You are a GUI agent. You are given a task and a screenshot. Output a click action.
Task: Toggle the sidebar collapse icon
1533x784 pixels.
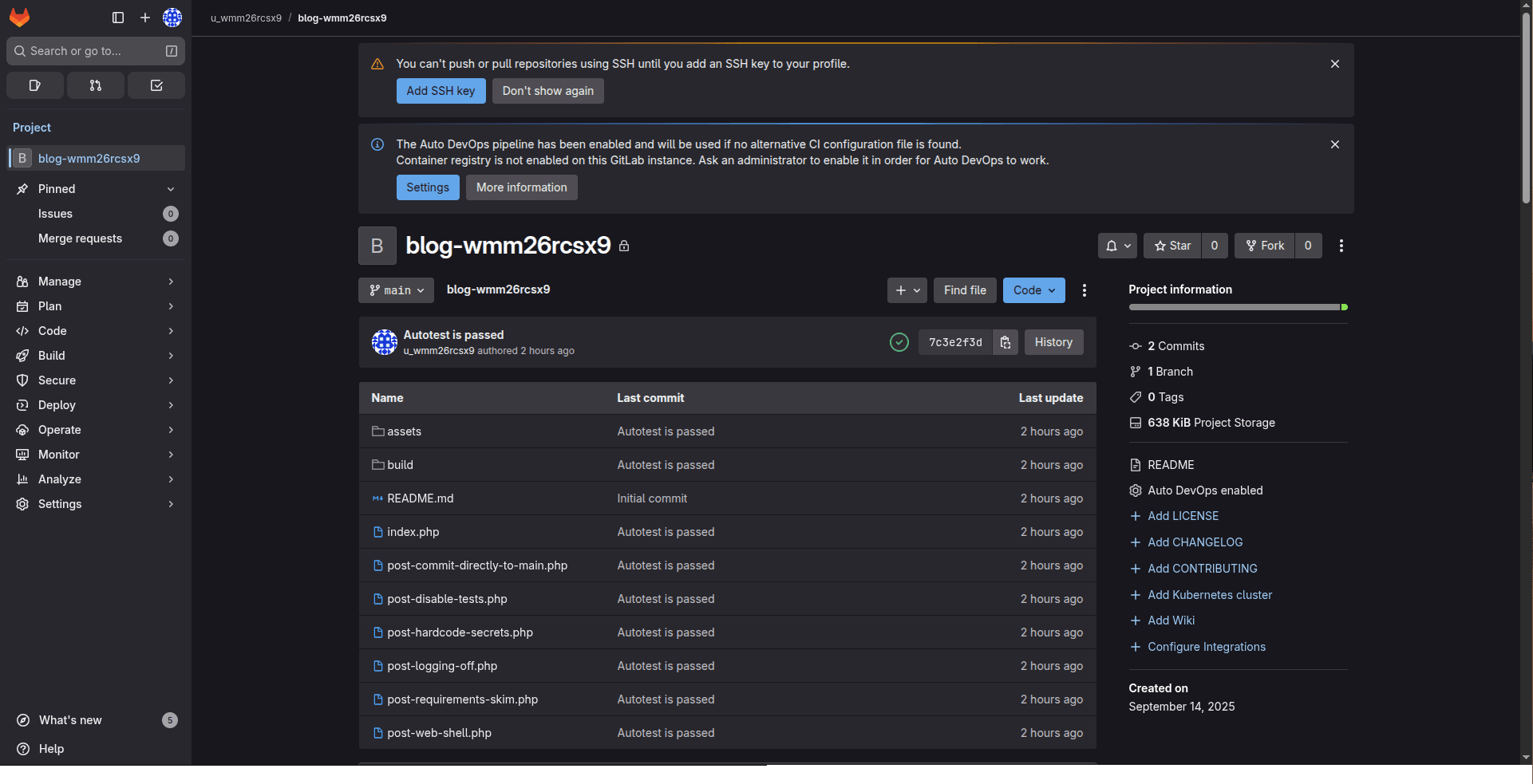(118, 18)
